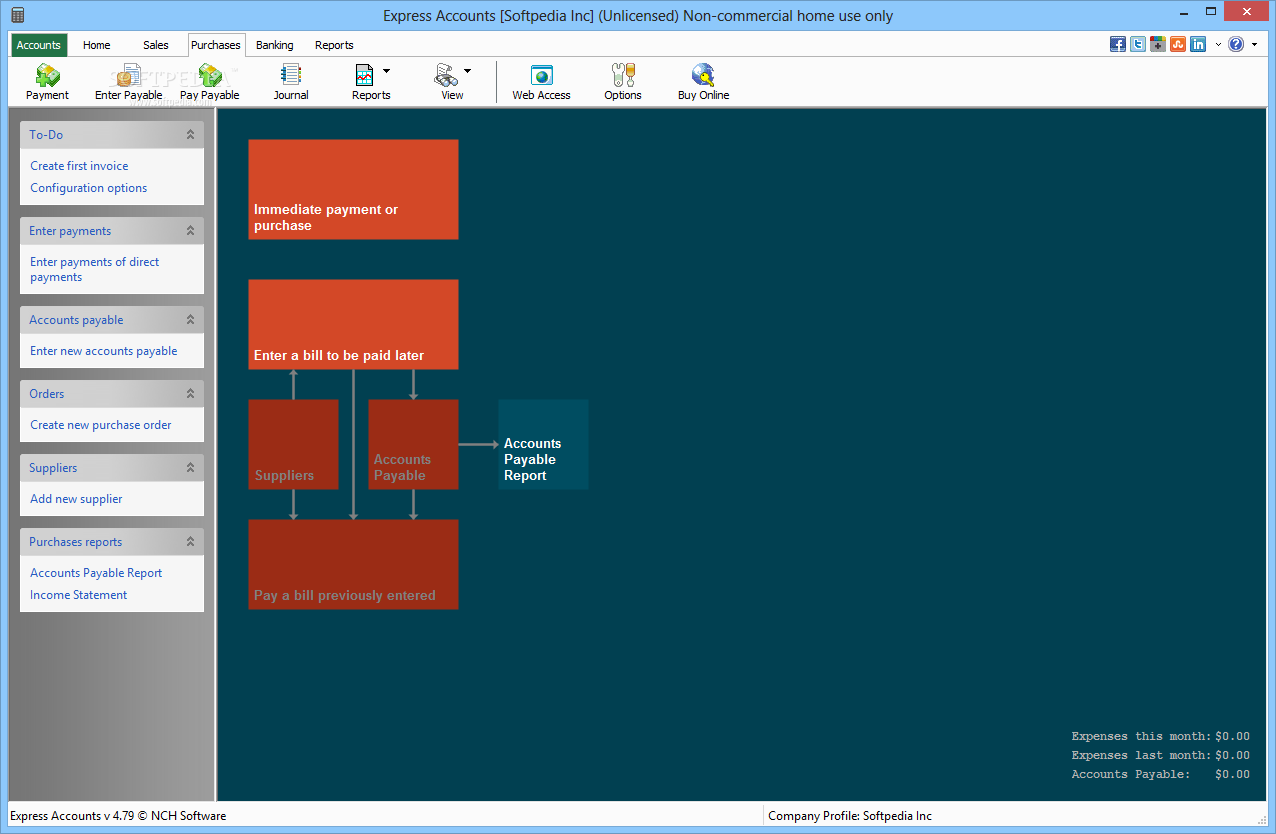The image size is (1276, 834).
Task: Click Pay a bill previously entered tile
Action: 353,564
